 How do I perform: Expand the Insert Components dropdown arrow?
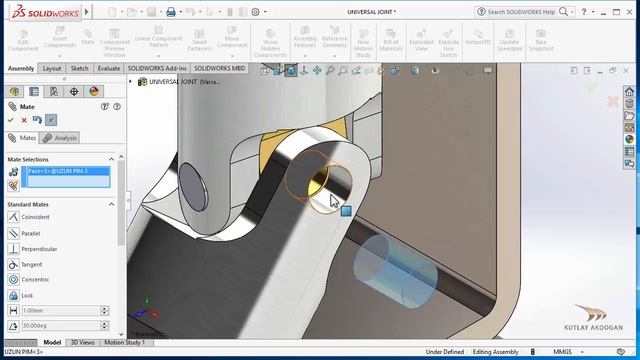pos(60,56)
